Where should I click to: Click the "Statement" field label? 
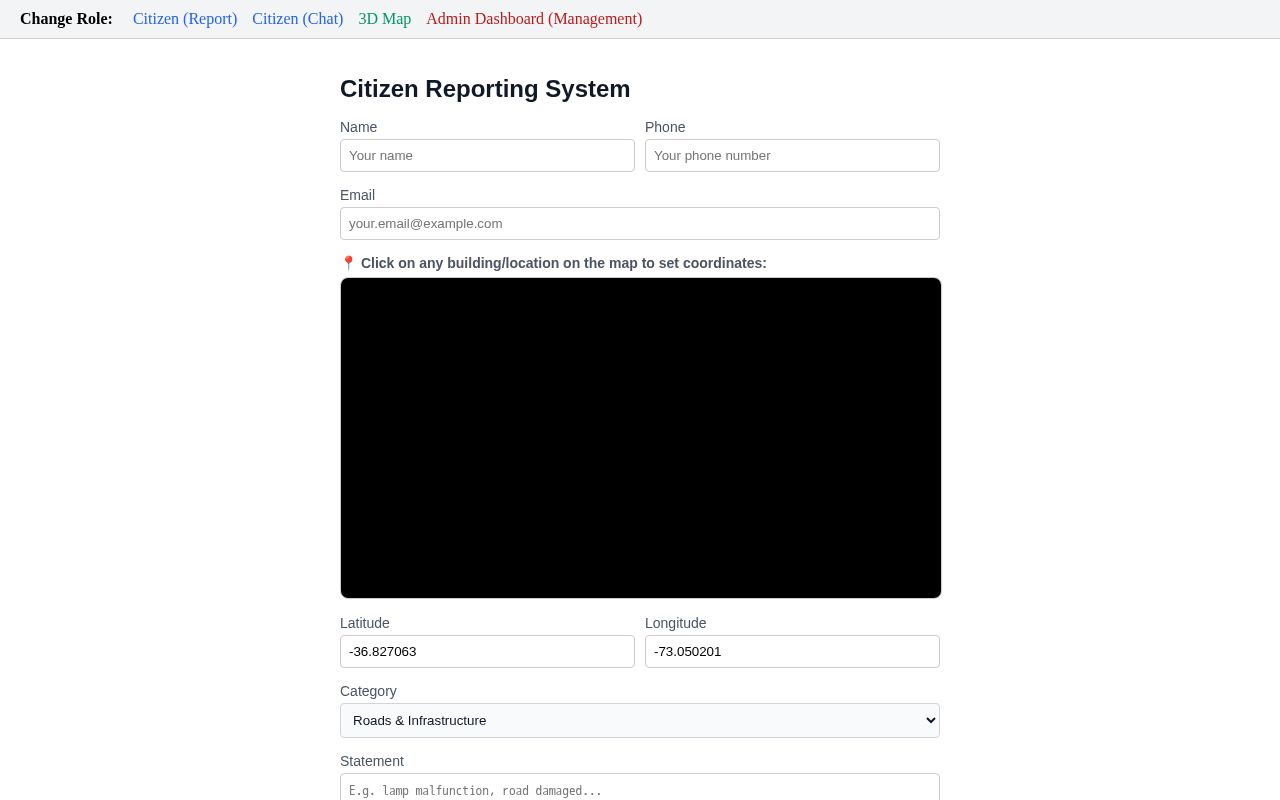click(372, 761)
